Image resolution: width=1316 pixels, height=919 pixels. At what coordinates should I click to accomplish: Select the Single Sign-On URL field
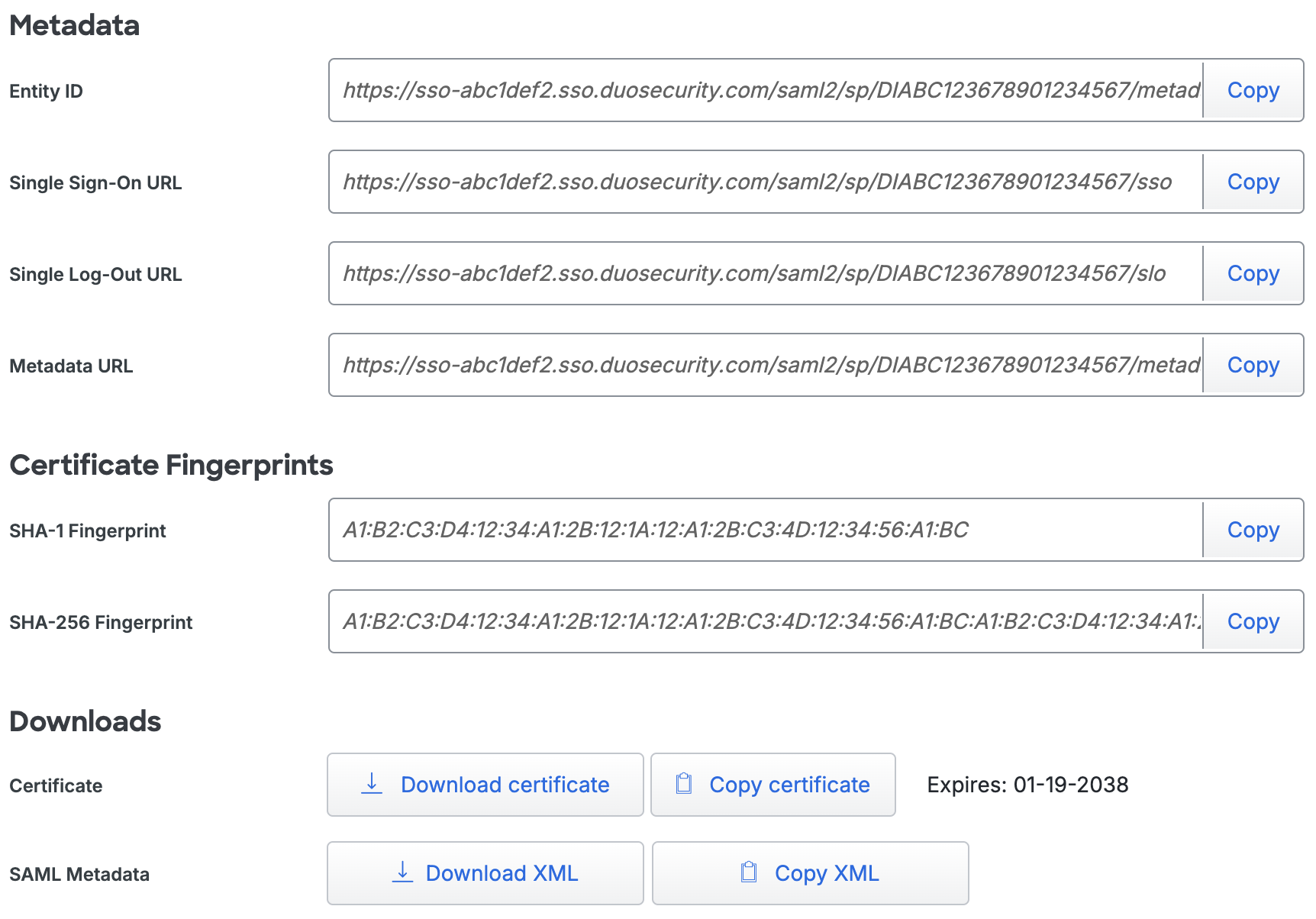[x=763, y=182]
